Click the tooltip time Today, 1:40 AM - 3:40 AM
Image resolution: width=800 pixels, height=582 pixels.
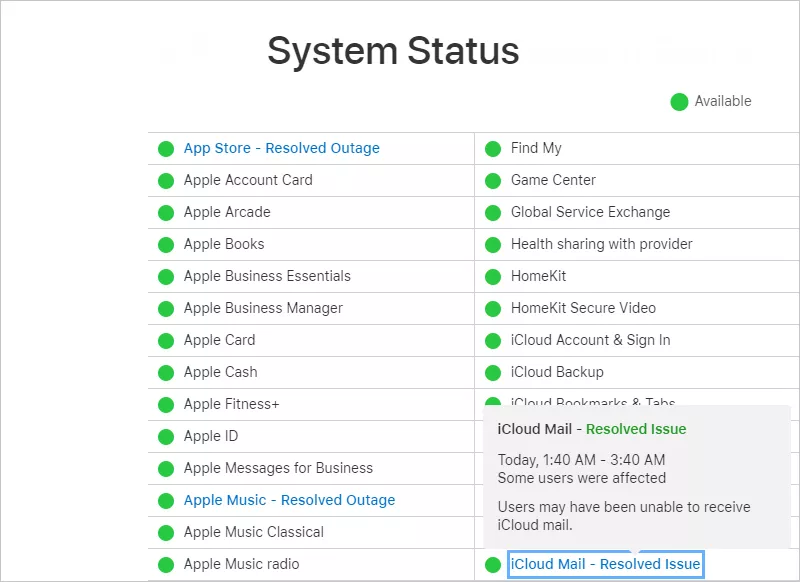581,460
